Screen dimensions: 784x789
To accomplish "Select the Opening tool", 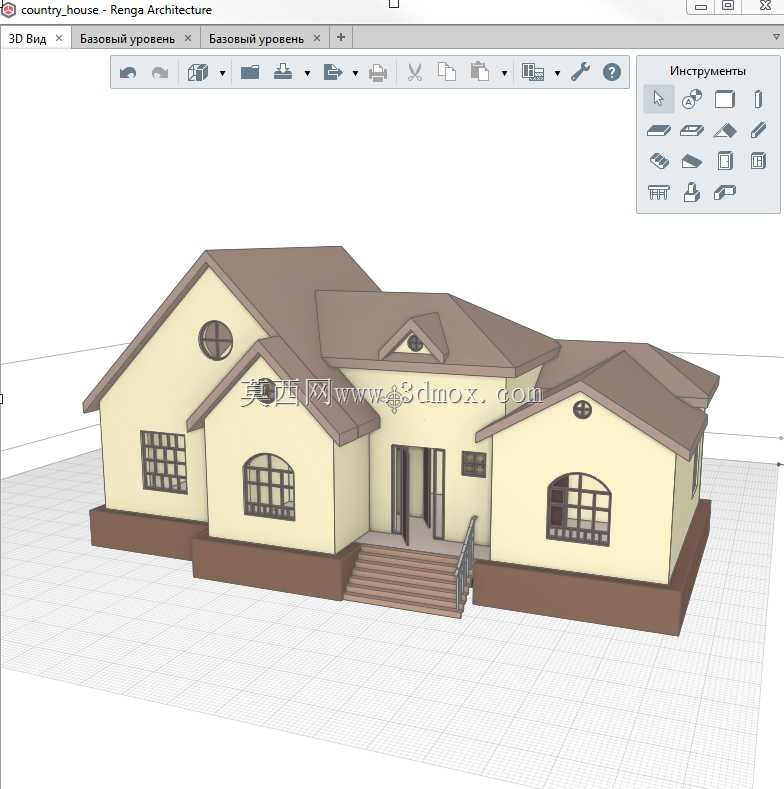I will 692,131.
